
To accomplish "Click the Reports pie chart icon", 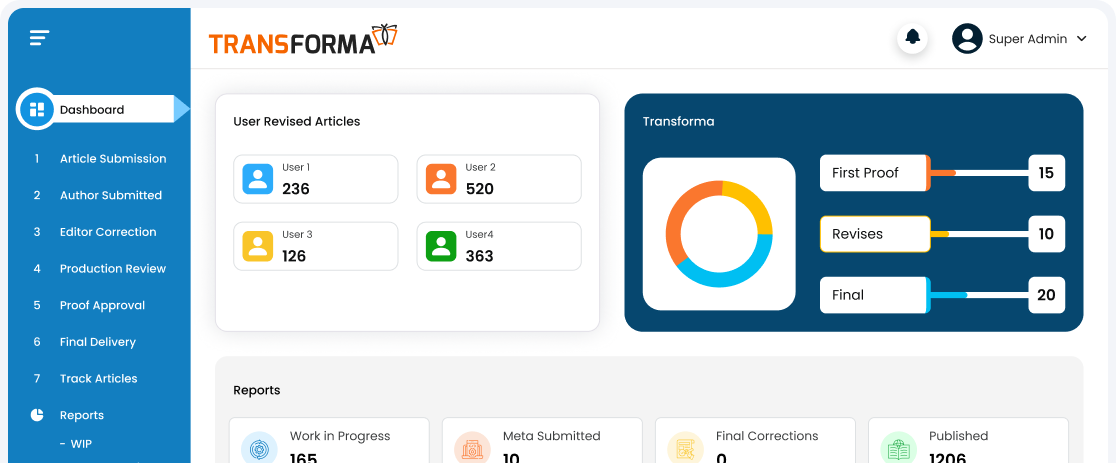I will point(37,415).
